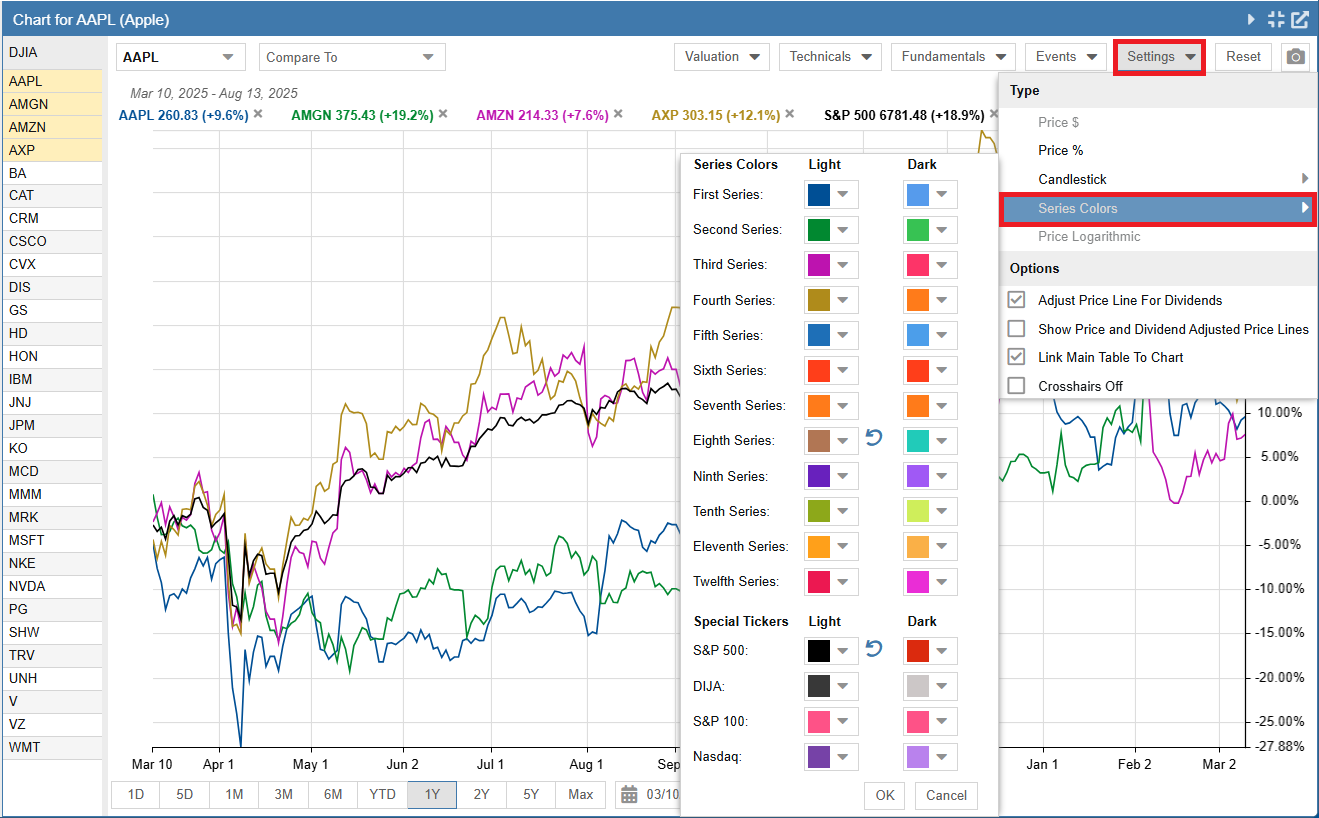
Task: Expand the Technicals dropdown
Action: point(830,57)
